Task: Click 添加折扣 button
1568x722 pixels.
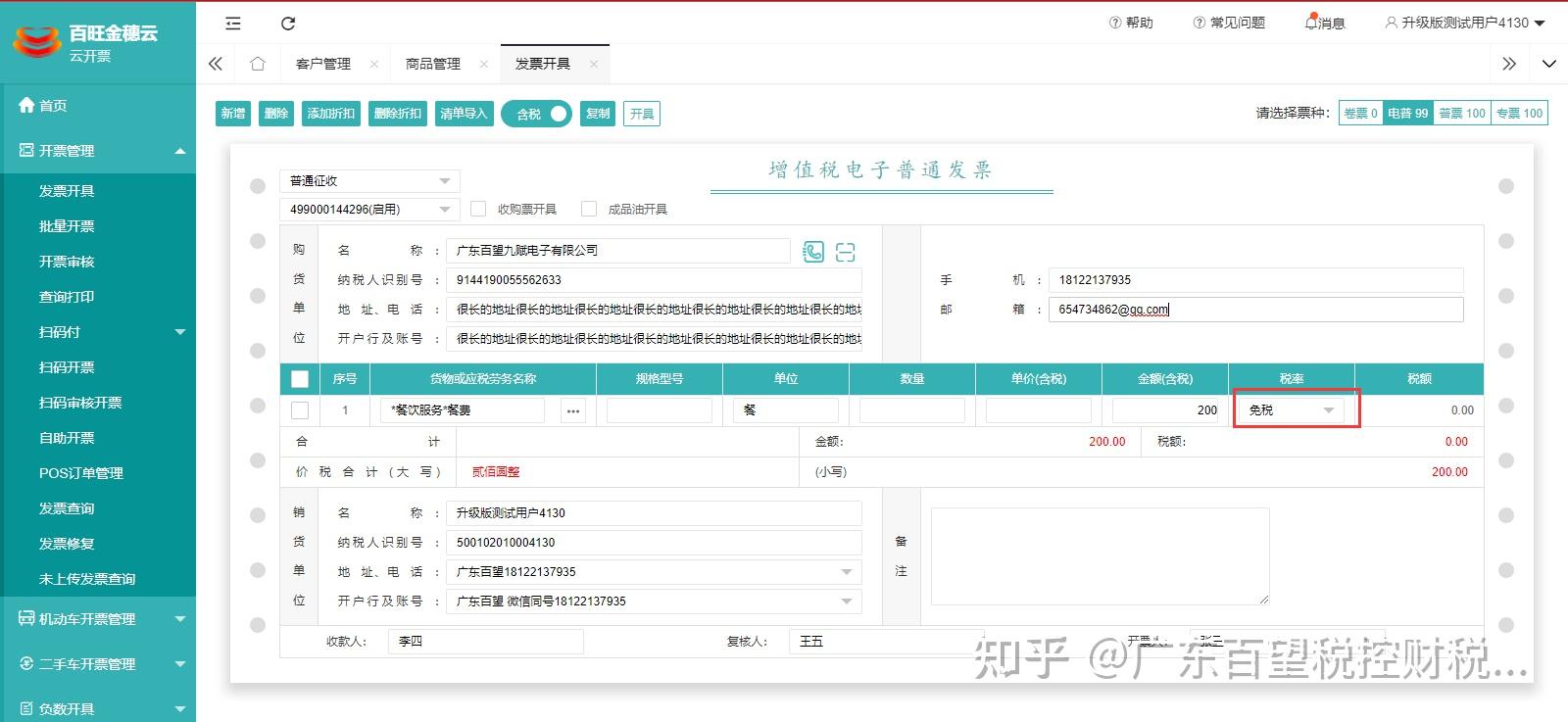Action: pos(331,114)
